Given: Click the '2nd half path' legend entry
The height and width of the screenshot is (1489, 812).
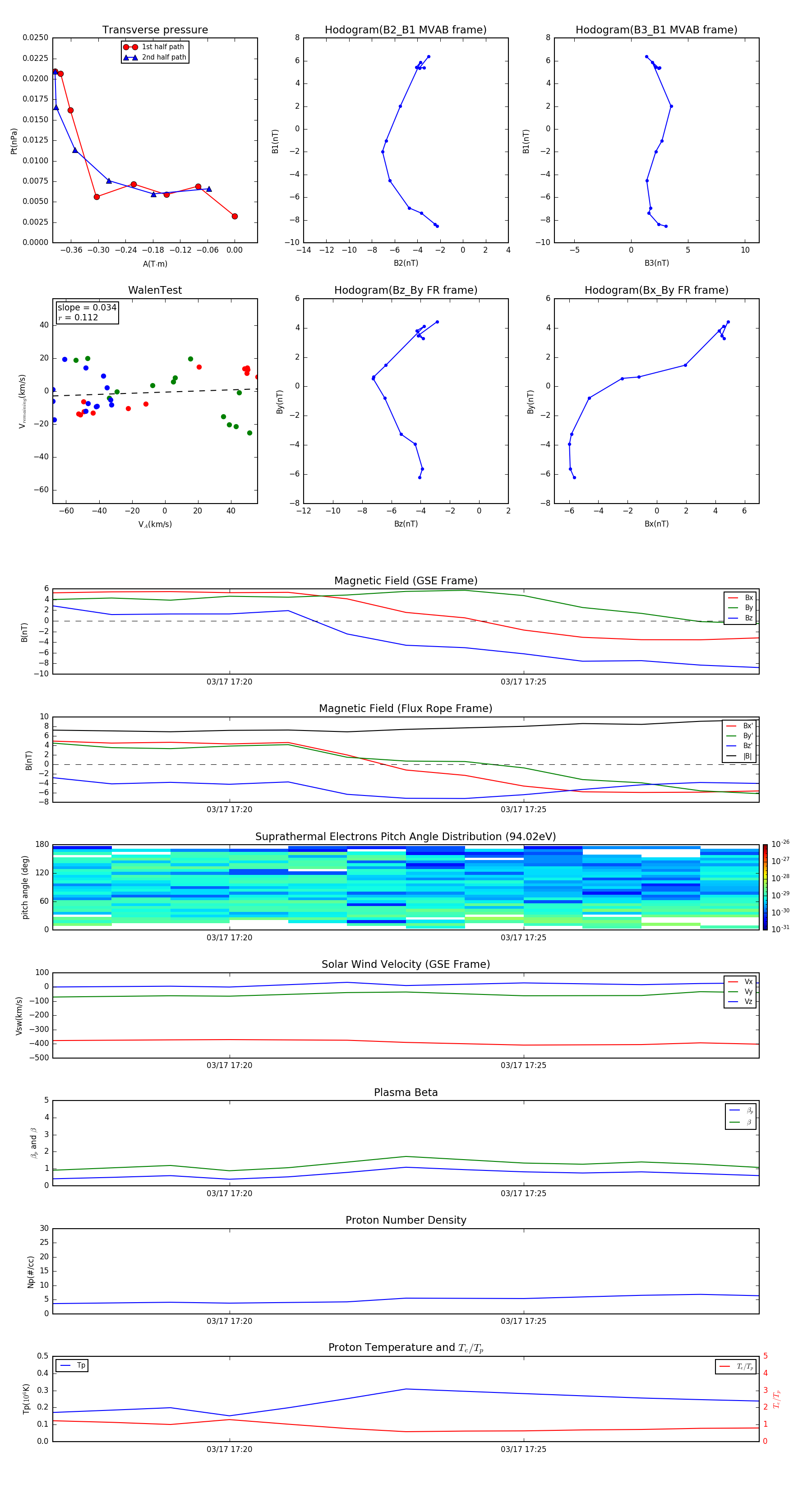Looking at the screenshot, I should [x=155, y=57].
